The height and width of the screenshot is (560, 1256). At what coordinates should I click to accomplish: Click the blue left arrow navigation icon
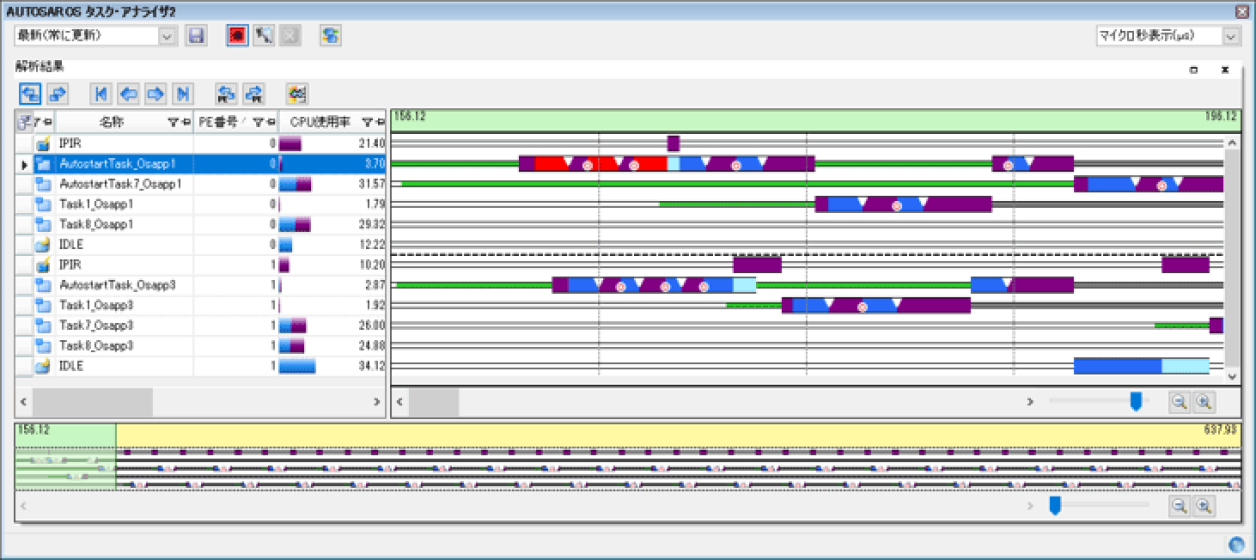pos(128,94)
